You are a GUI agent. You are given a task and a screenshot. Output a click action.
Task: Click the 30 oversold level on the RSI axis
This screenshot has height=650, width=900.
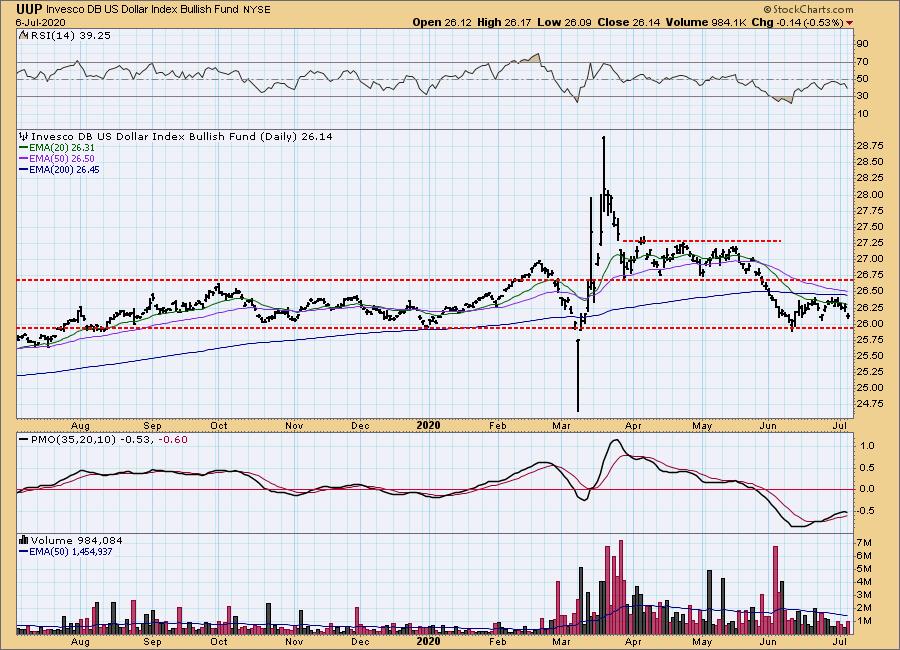pyautogui.click(x=862, y=95)
